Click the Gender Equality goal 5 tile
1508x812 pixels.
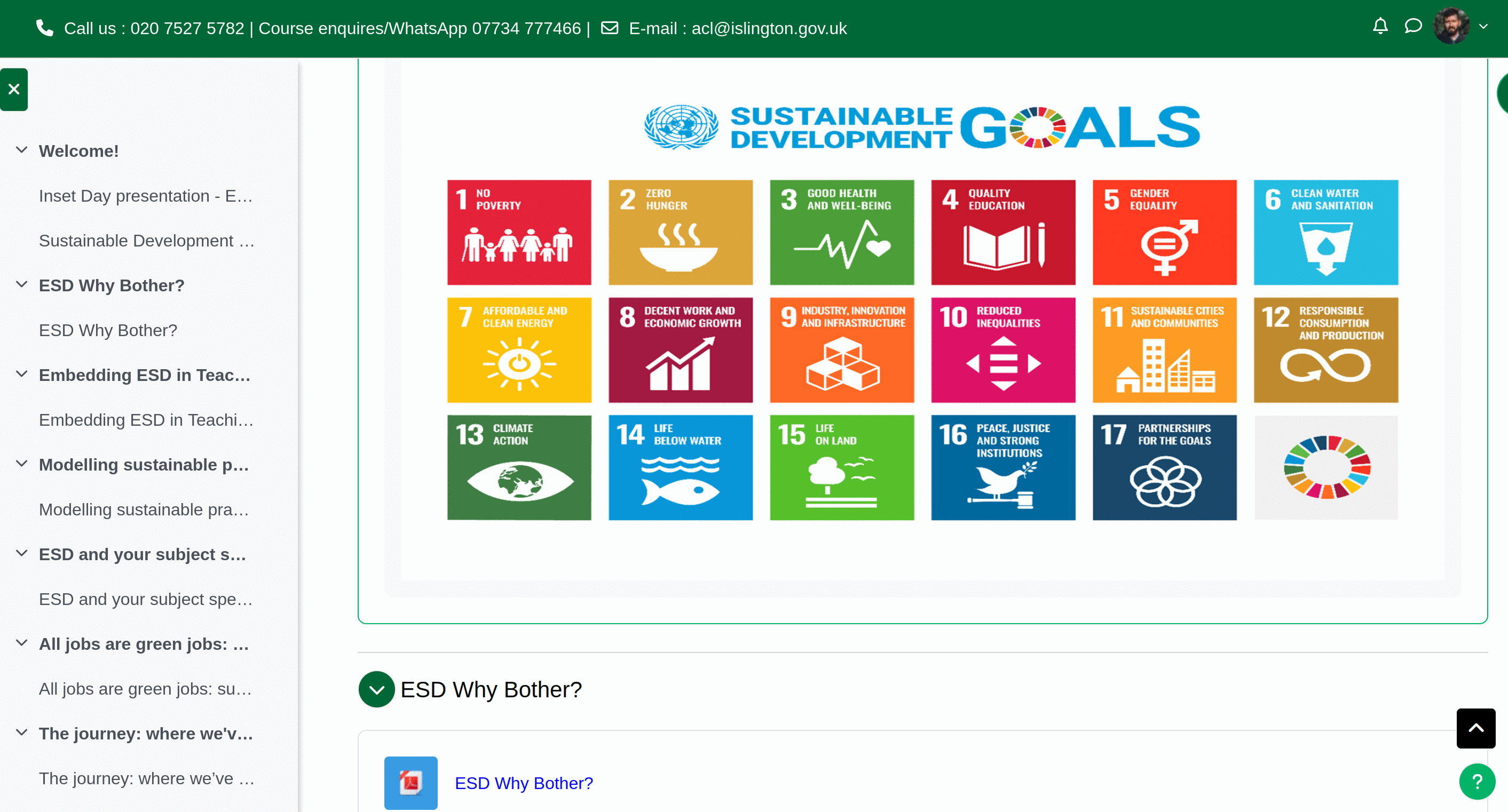(1164, 232)
